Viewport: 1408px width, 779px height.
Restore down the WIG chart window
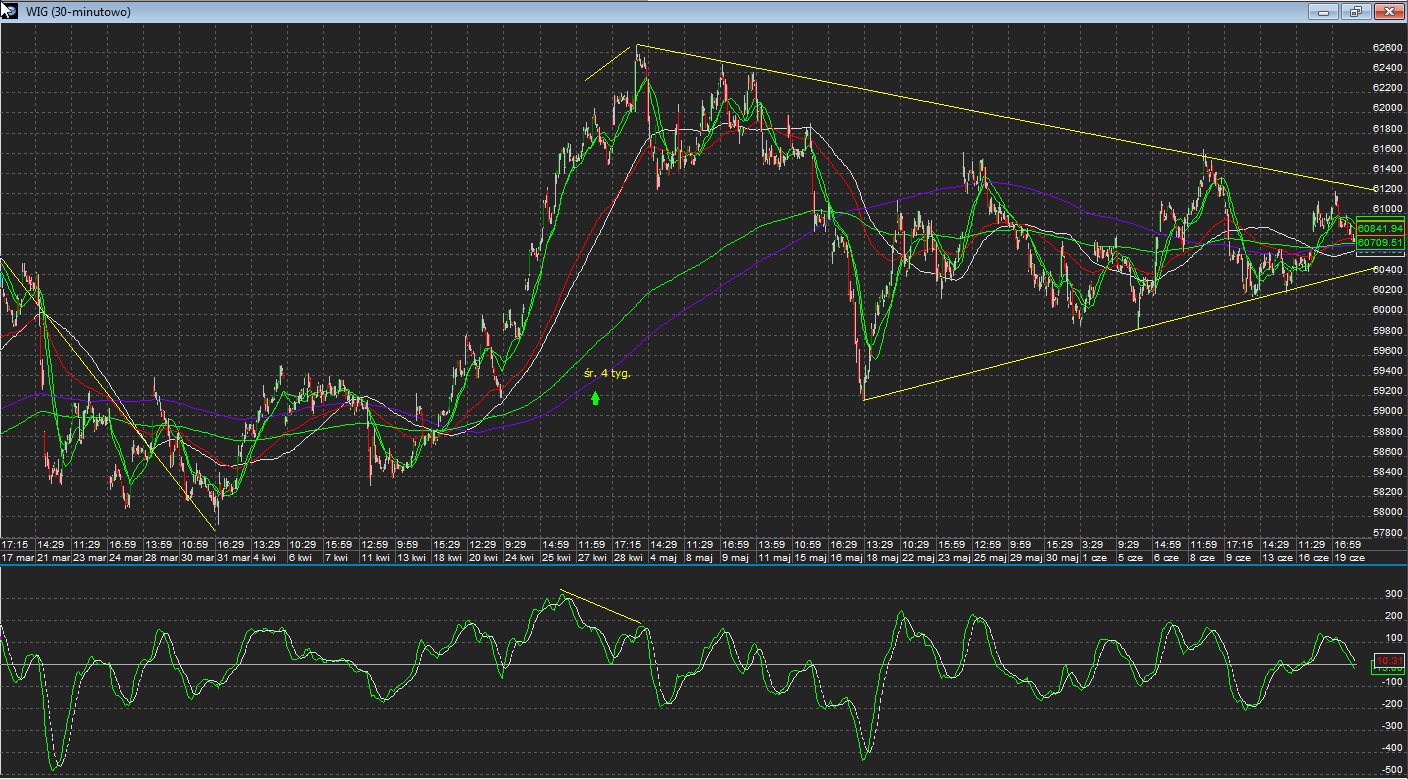[1356, 12]
